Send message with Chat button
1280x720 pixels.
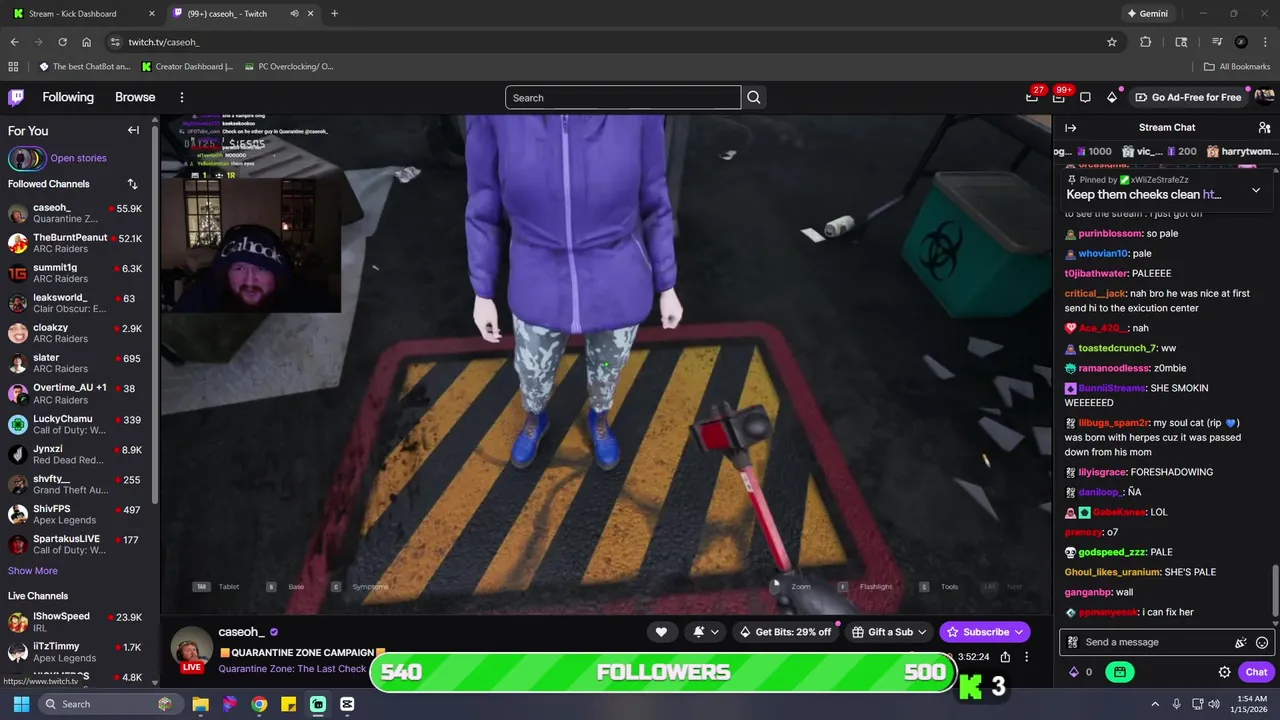pos(1256,672)
